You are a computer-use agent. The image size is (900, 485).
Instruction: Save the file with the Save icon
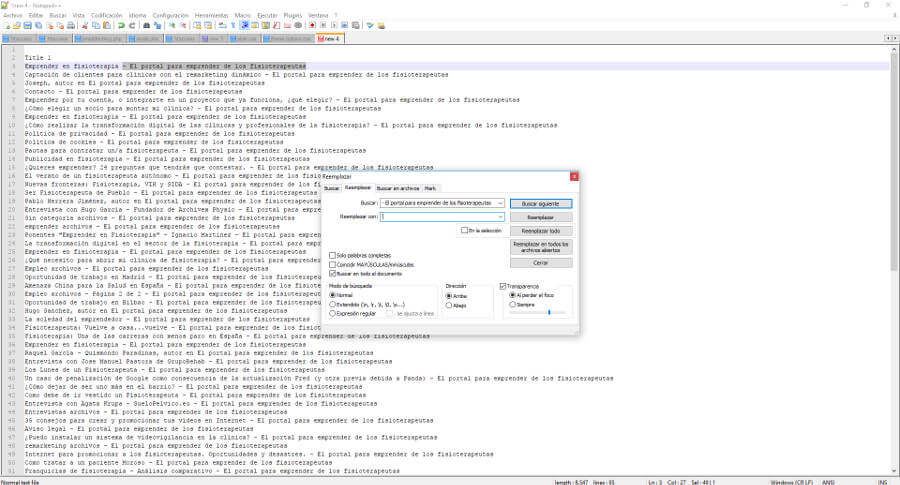click(28, 25)
